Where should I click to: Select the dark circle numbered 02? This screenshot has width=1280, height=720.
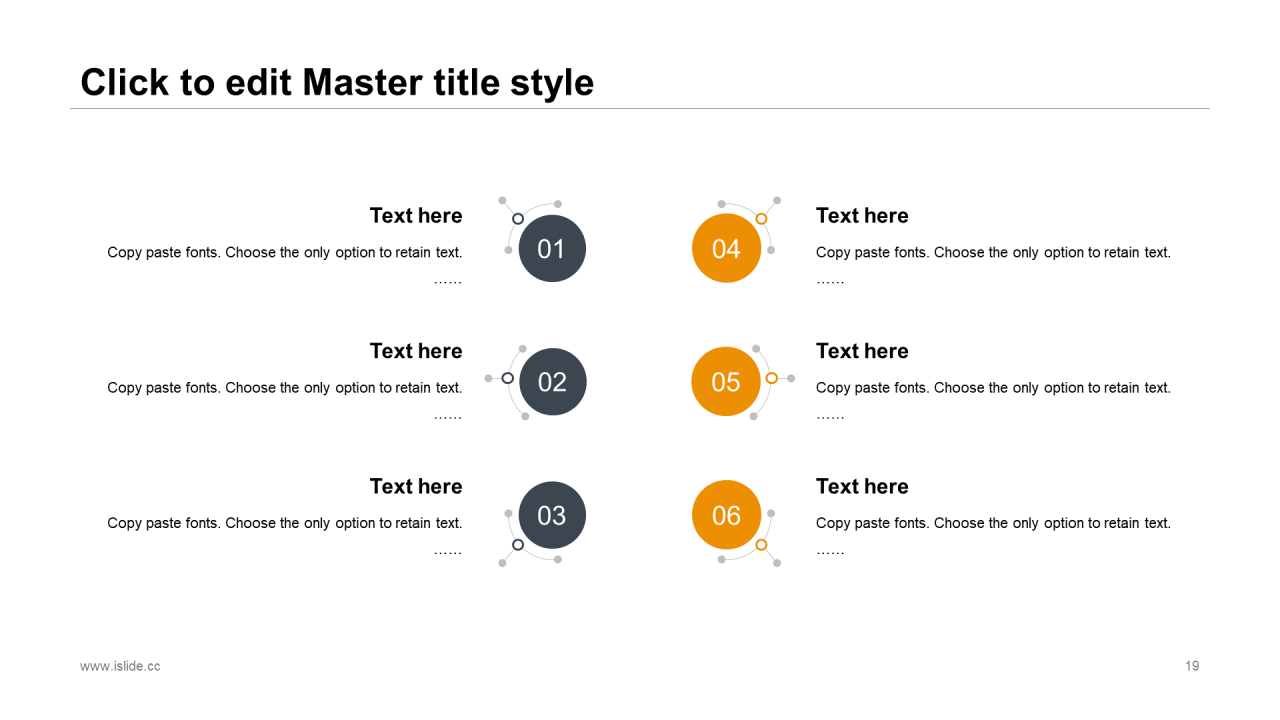coord(553,382)
